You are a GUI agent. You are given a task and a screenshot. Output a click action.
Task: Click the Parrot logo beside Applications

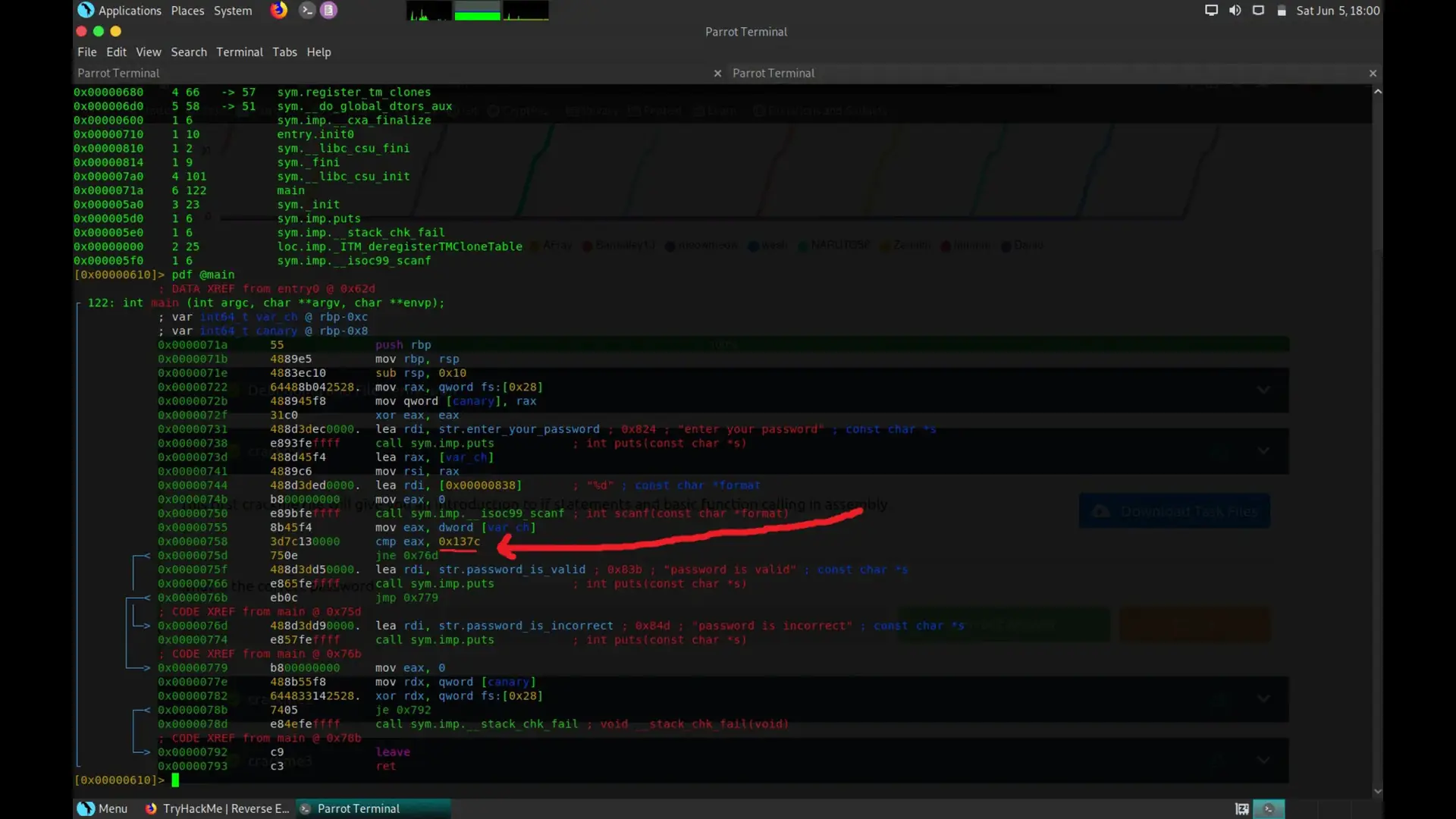coord(86,10)
